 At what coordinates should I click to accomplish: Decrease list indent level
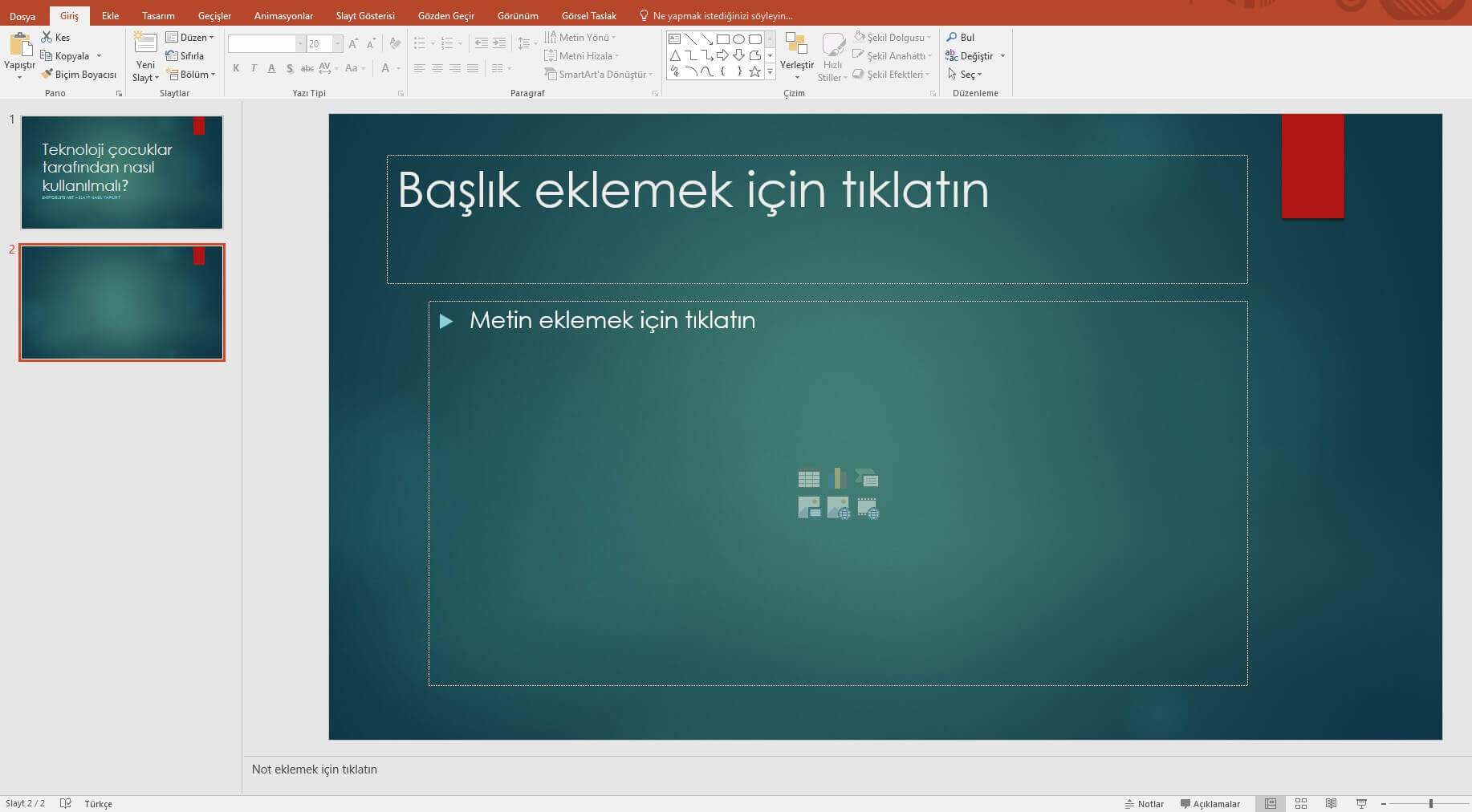(481, 43)
